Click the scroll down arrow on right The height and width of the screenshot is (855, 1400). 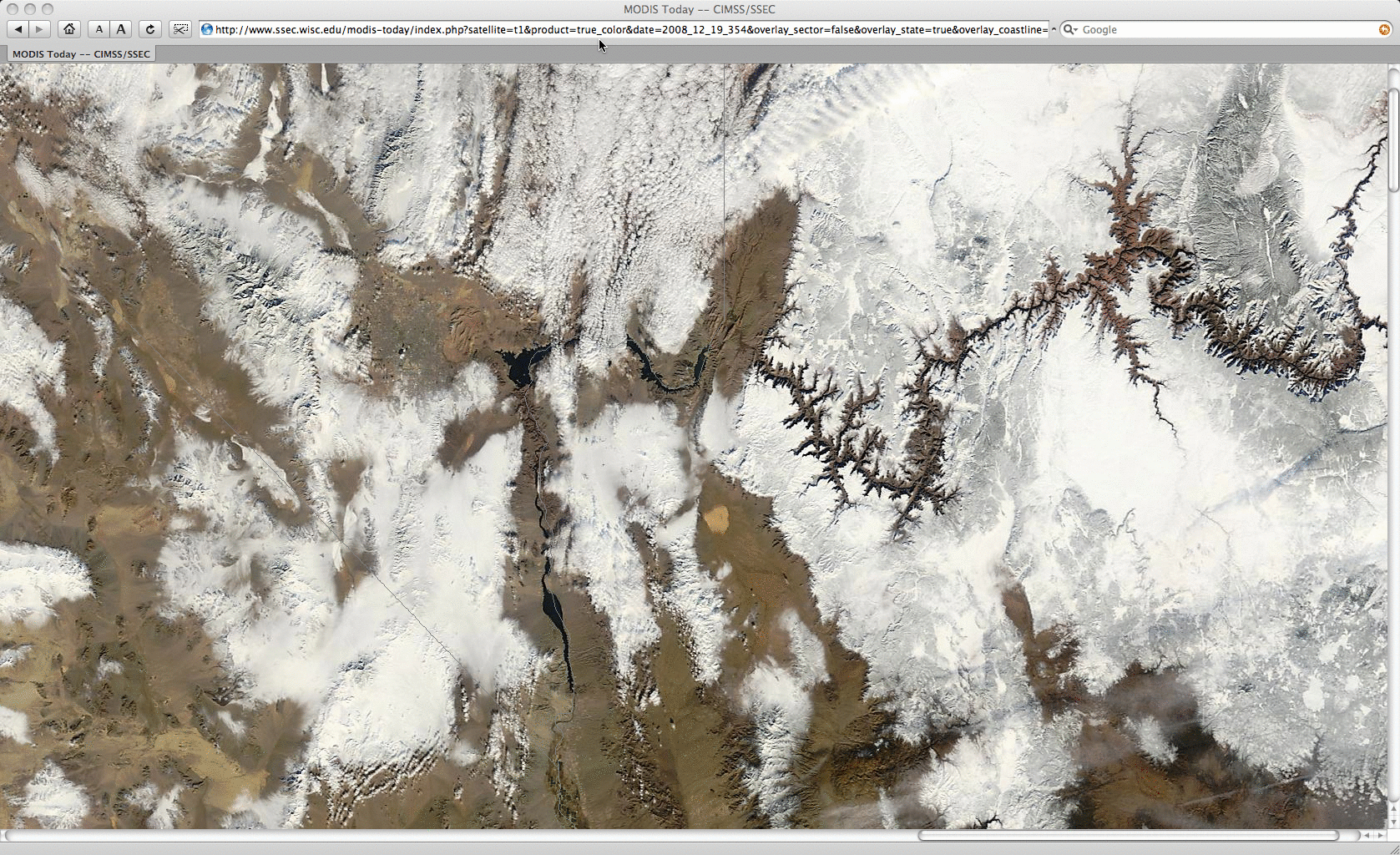pos(1393,822)
